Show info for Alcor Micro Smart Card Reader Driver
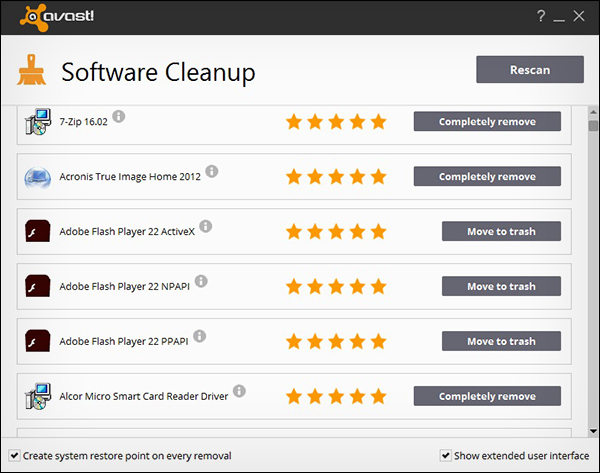Image resolution: width=600 pixels, height=473 pixels. (x=239, y=391)
